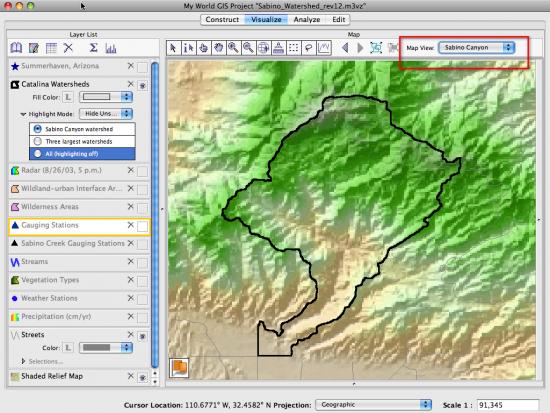Remove the Gauging Stations layer with X
Image resolution: width=550 pixels, height=413 pixels.
(x=130, y=225)
